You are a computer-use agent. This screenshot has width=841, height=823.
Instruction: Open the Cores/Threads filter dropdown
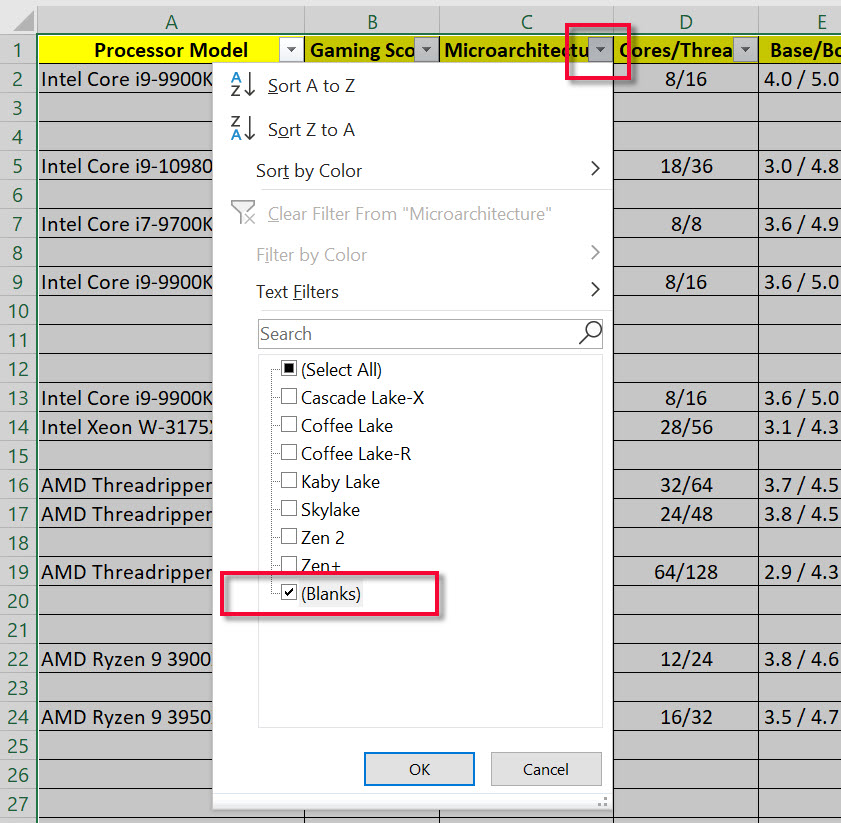pyautogui.click(x=745, y=49)
